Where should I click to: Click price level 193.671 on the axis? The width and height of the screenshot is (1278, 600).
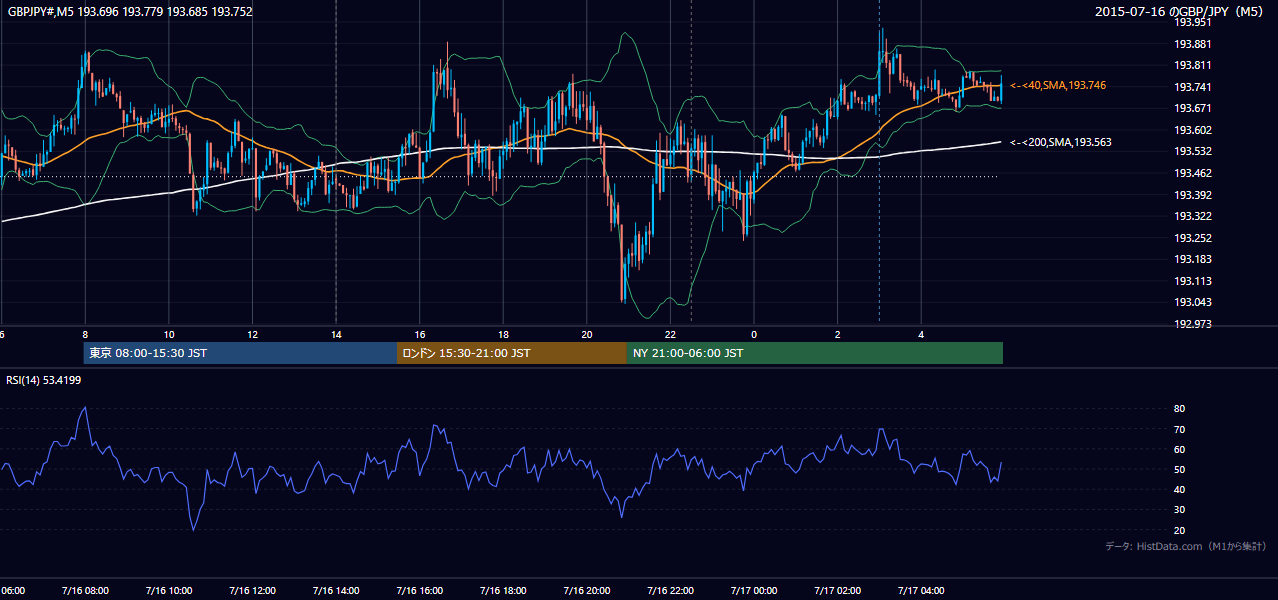pos(1193,108)
